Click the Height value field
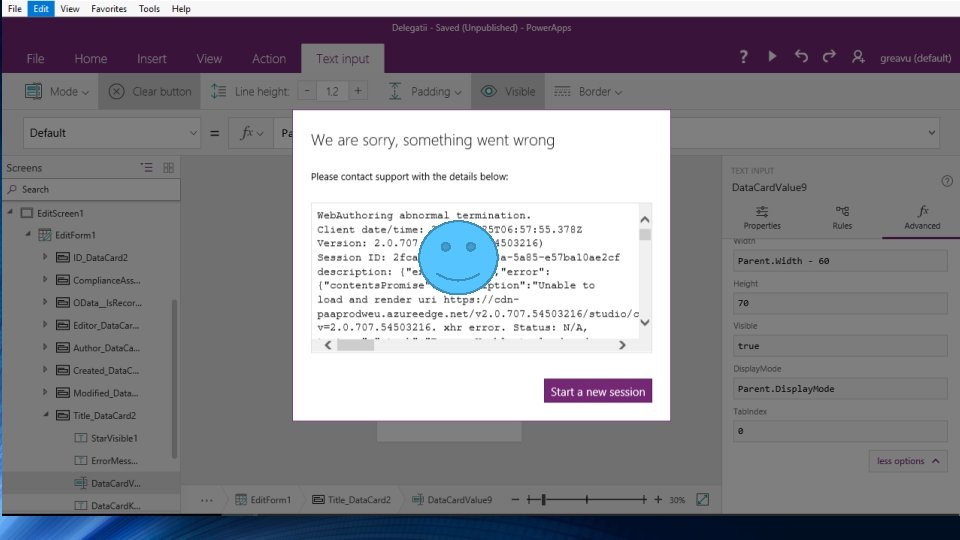This screenshot has width=960, height=540. 840,303
